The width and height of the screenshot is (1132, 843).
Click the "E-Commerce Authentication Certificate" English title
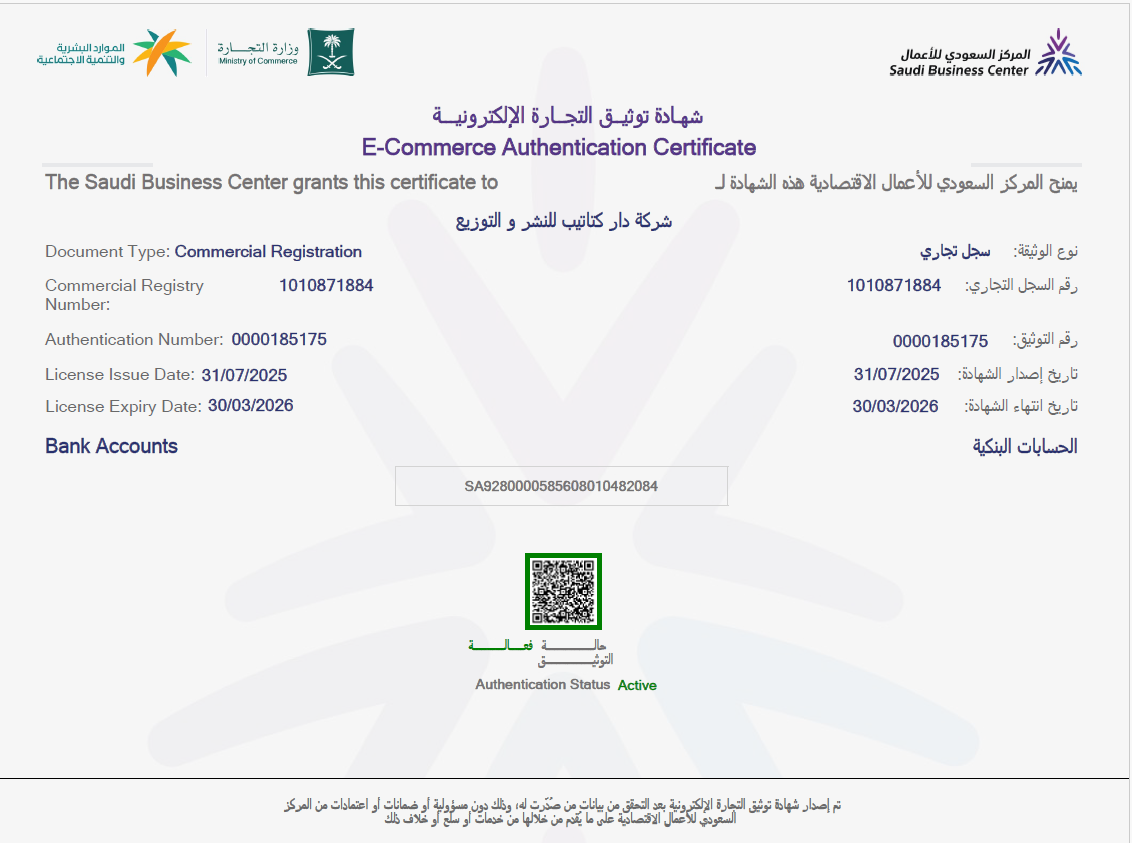click(x=559, y=148)
